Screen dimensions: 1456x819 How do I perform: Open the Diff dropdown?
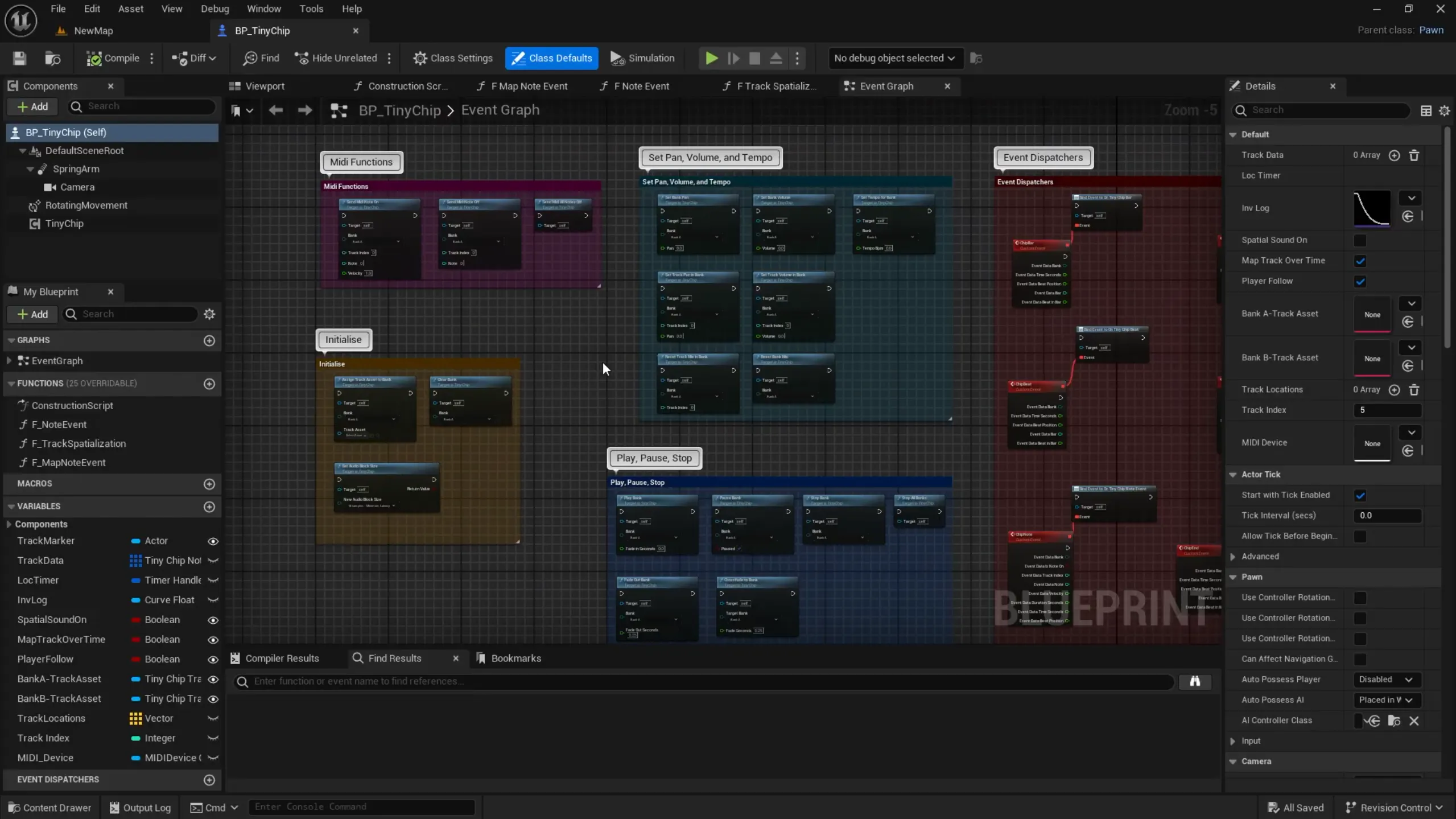(x=195, y=58)
